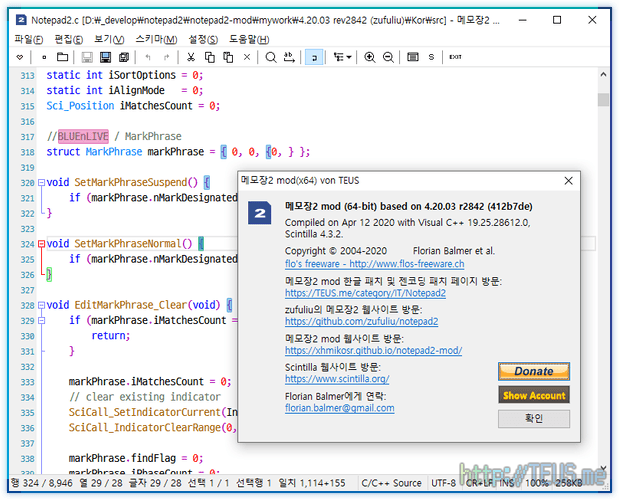Open the 도움말(H) menu

tap(249, 39)
